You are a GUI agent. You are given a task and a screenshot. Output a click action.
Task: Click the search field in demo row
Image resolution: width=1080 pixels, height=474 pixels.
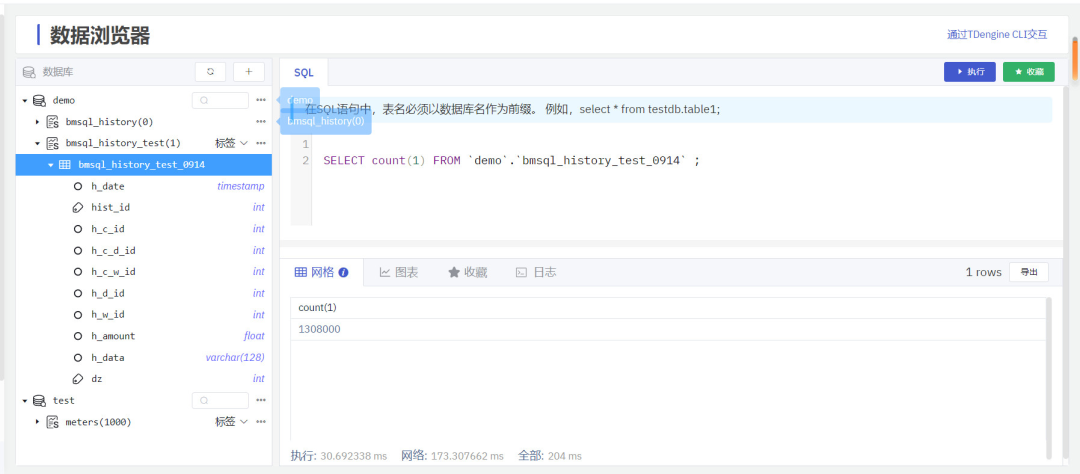pos(220,101)
